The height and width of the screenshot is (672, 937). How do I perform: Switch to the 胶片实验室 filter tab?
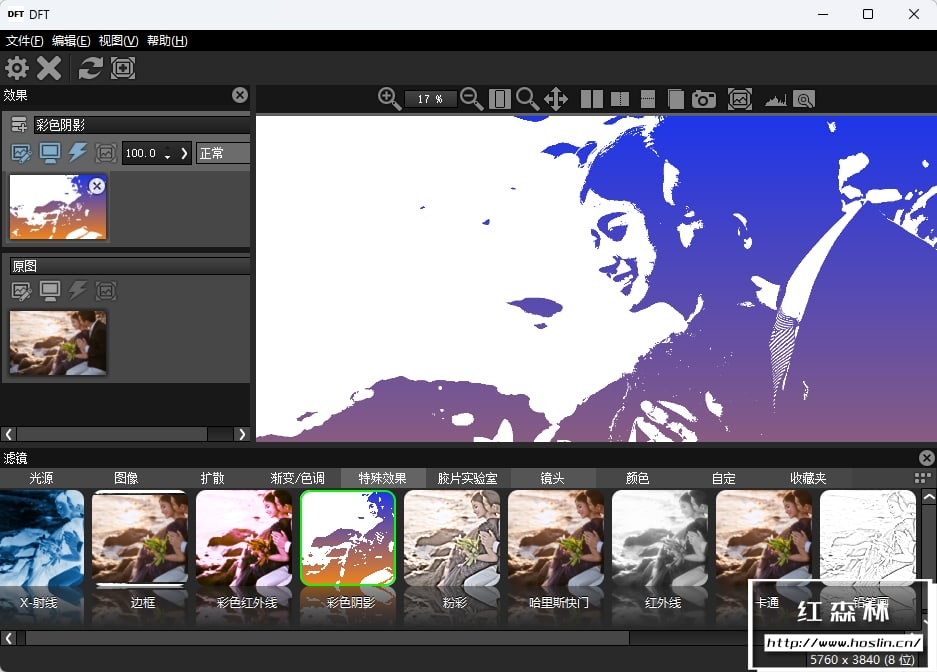(468, 478)
